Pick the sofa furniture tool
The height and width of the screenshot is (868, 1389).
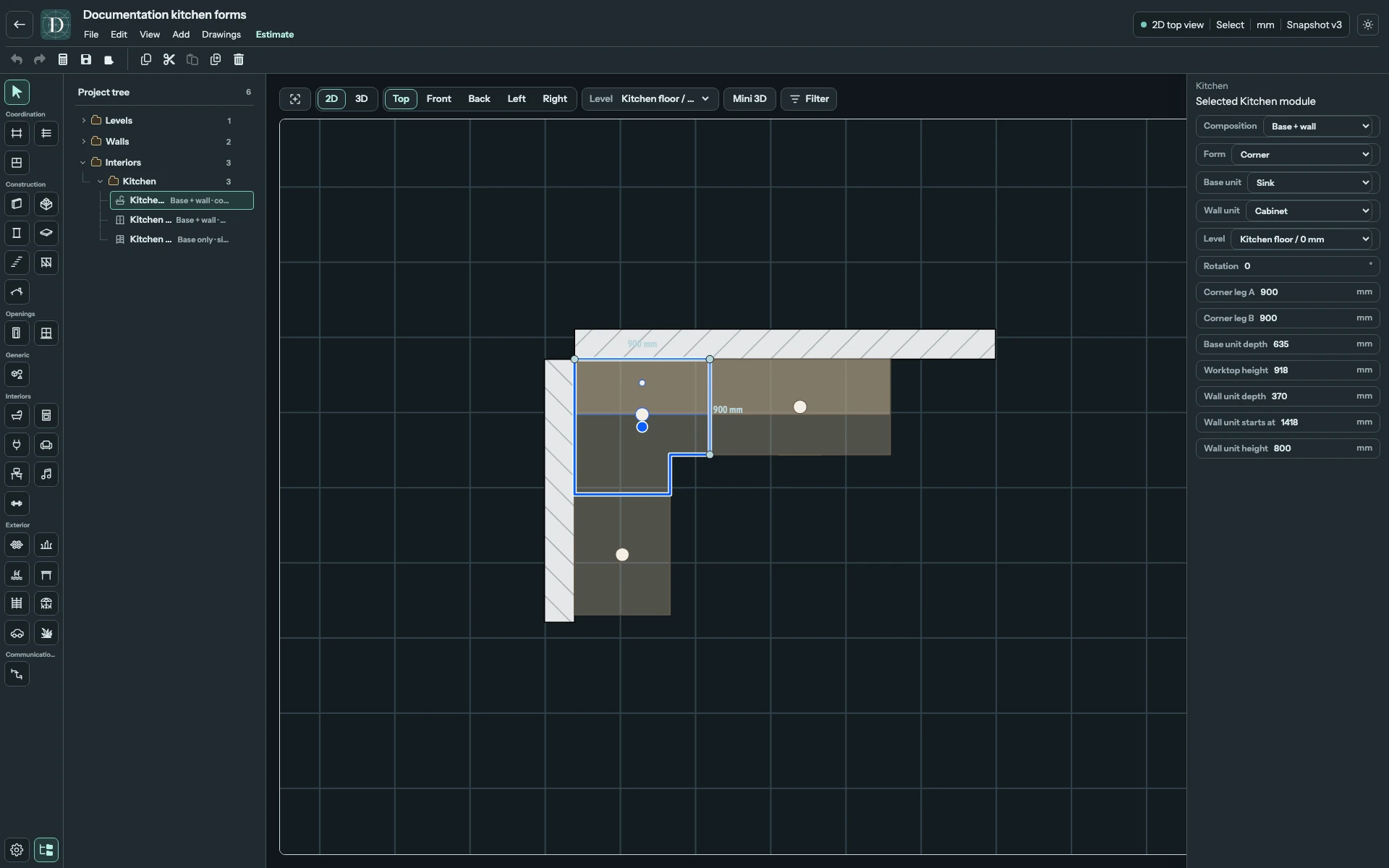pyautogui.click(x=46, y=445)
